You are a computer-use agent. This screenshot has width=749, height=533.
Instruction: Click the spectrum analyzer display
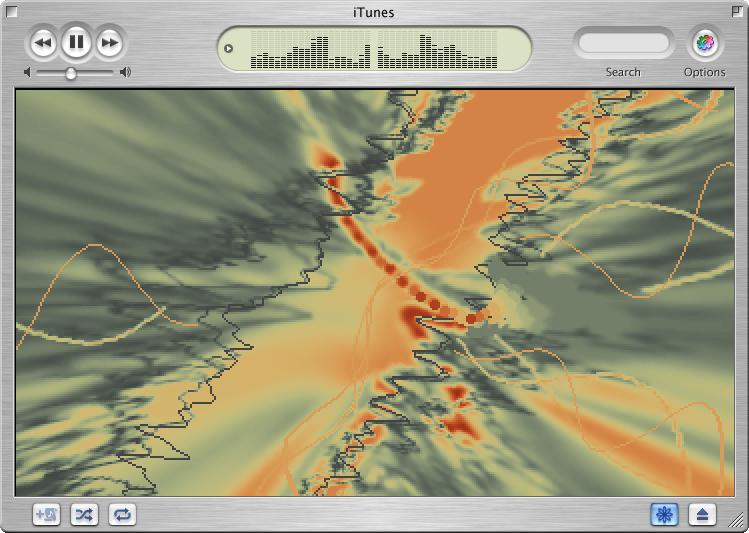(x=374, y=49)
